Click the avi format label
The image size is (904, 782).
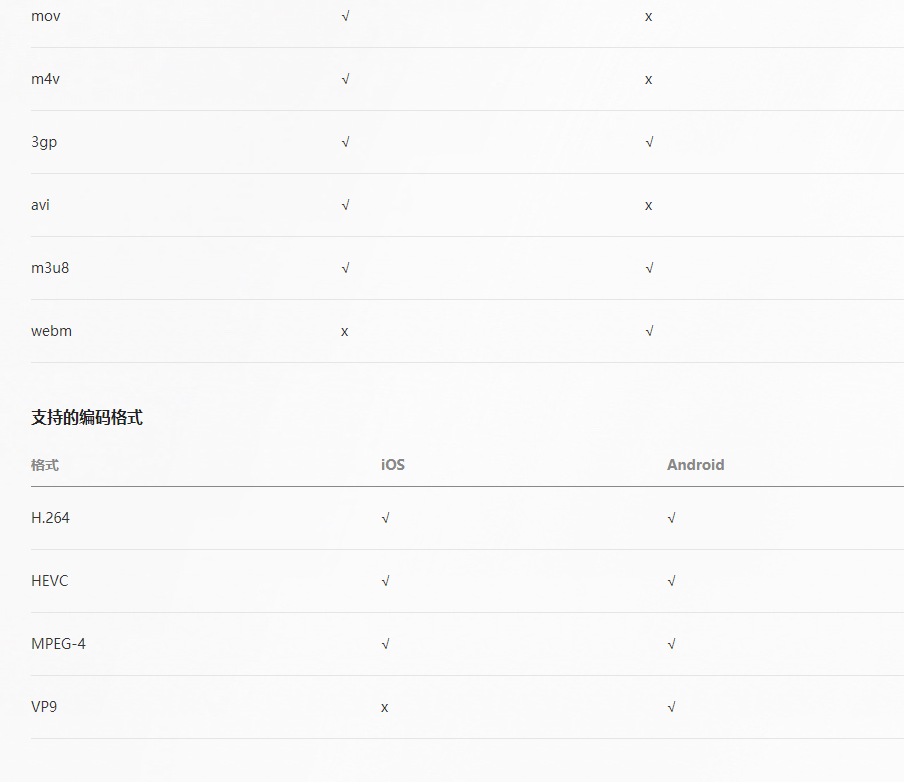click(x=40, y=205)
